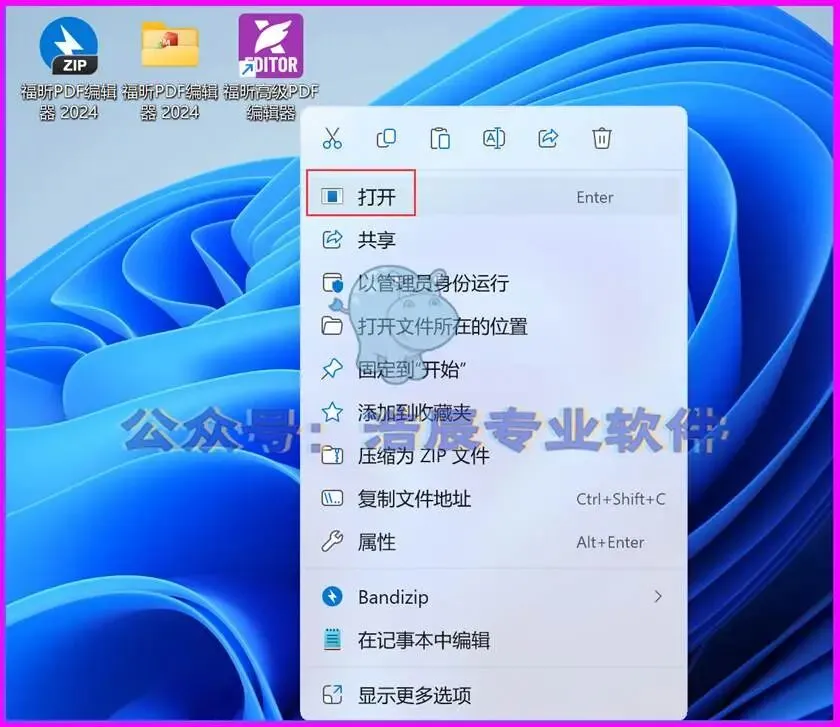Click the Cut scissors icon
The height and width of the screenshot is (727, 840).
coord(332,138)
